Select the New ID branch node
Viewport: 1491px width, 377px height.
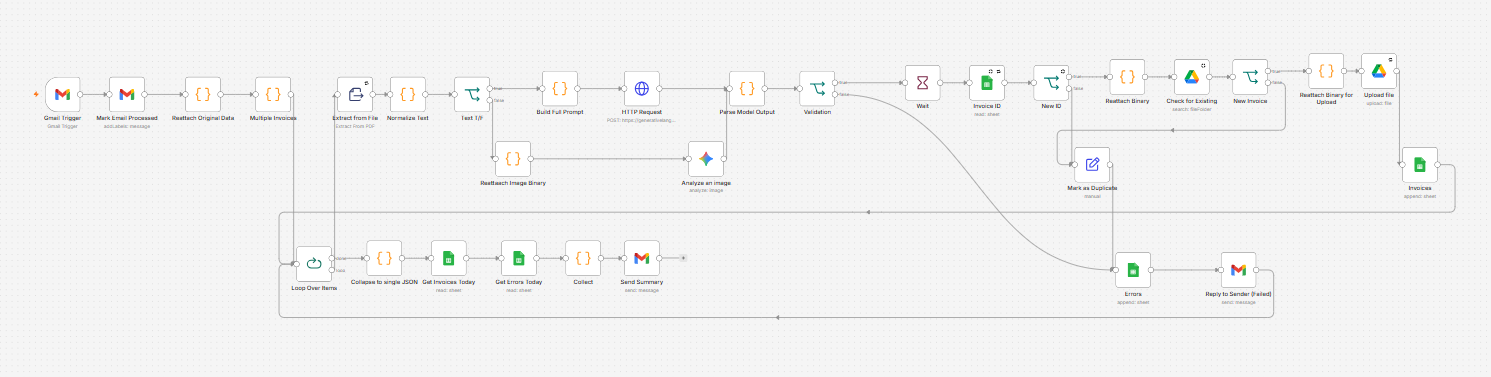coord(1050,83)
